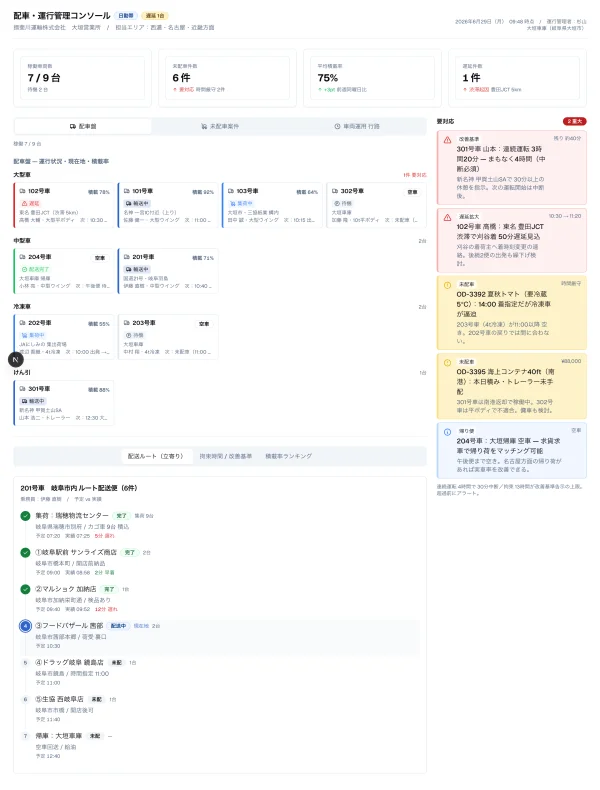
Task: Click the truck icon on 203号車 card
Action: tap(126, 323)
